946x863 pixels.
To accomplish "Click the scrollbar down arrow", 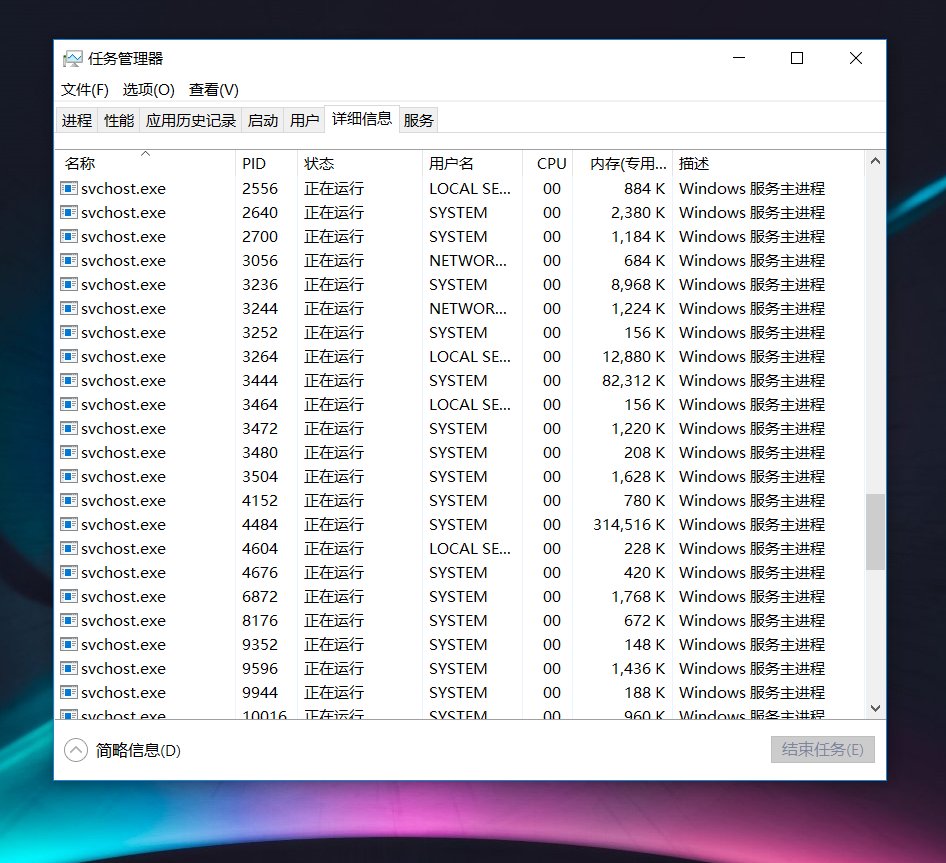I will click(x=875, y=708).
